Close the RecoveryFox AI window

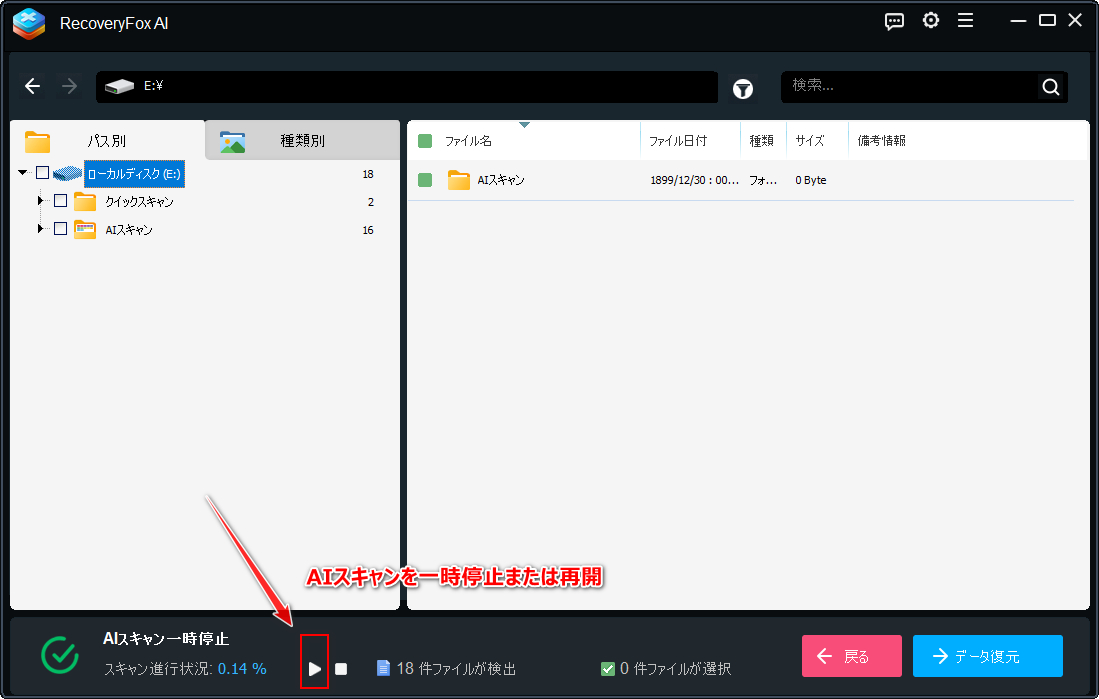coord(1075,20)
